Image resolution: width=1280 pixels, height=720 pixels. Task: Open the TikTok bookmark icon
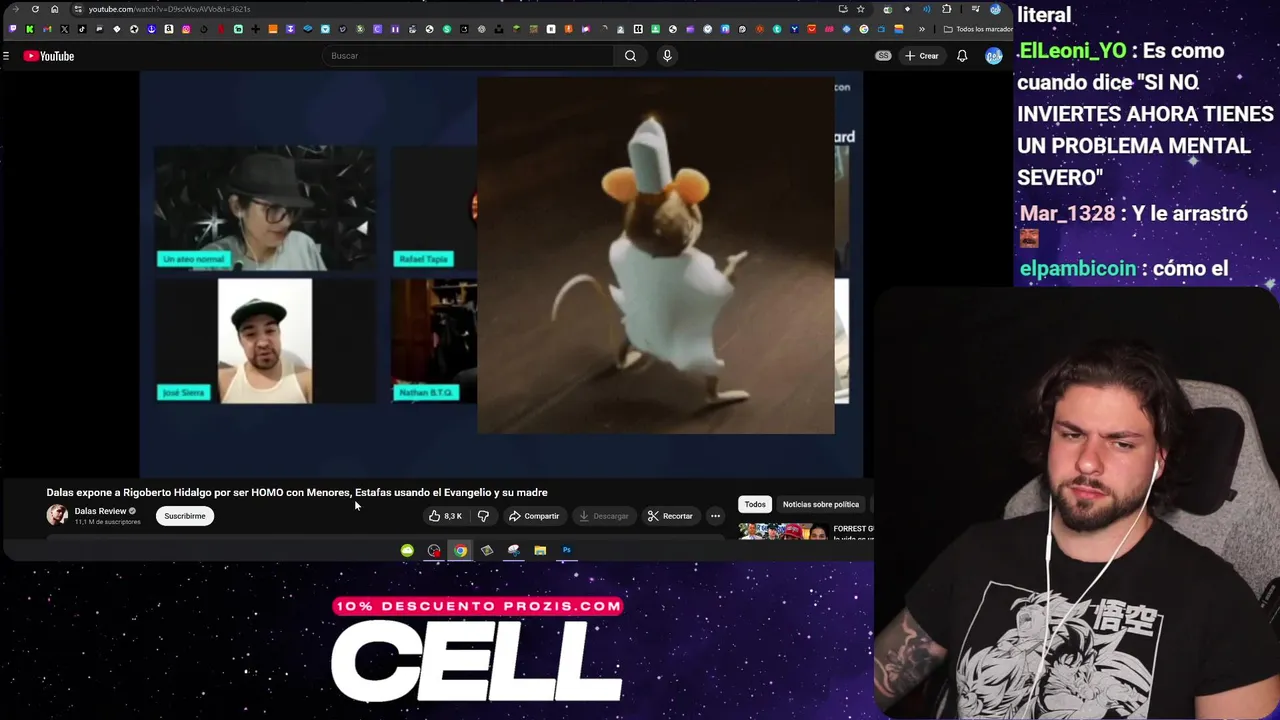pos(82,29)
